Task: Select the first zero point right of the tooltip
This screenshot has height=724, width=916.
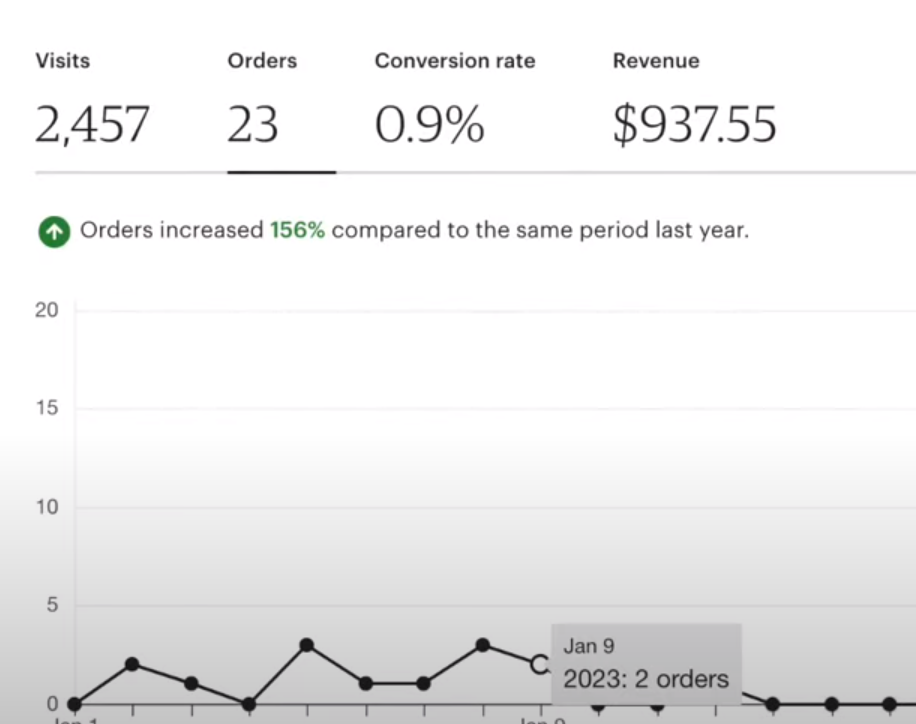Action: 773,704
